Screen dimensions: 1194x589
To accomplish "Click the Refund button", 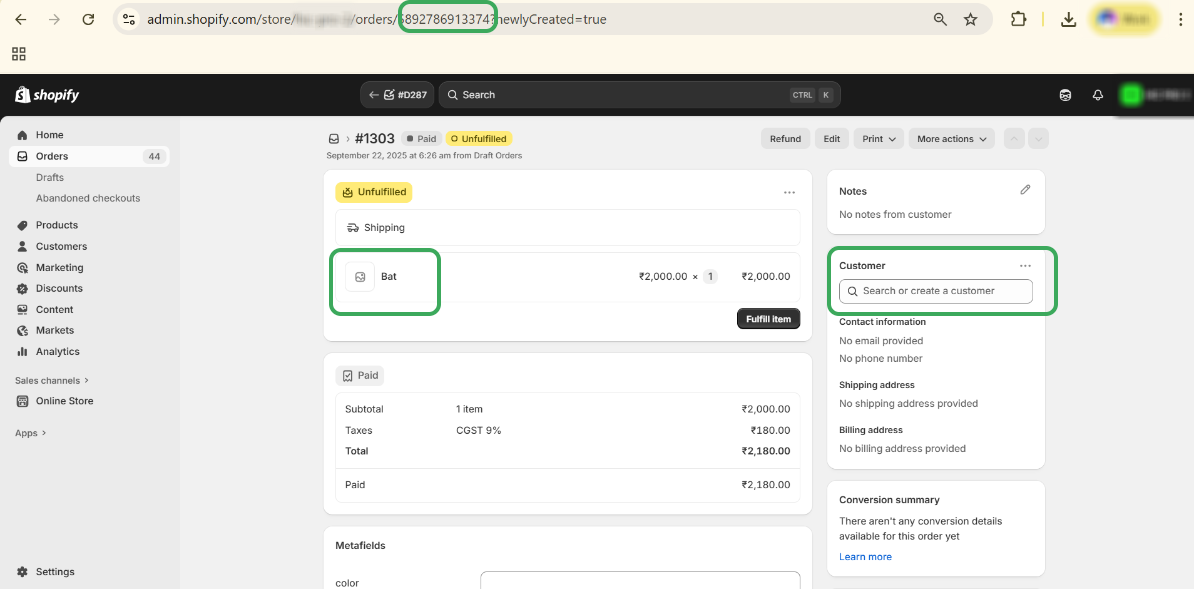I will pos(785,139).
